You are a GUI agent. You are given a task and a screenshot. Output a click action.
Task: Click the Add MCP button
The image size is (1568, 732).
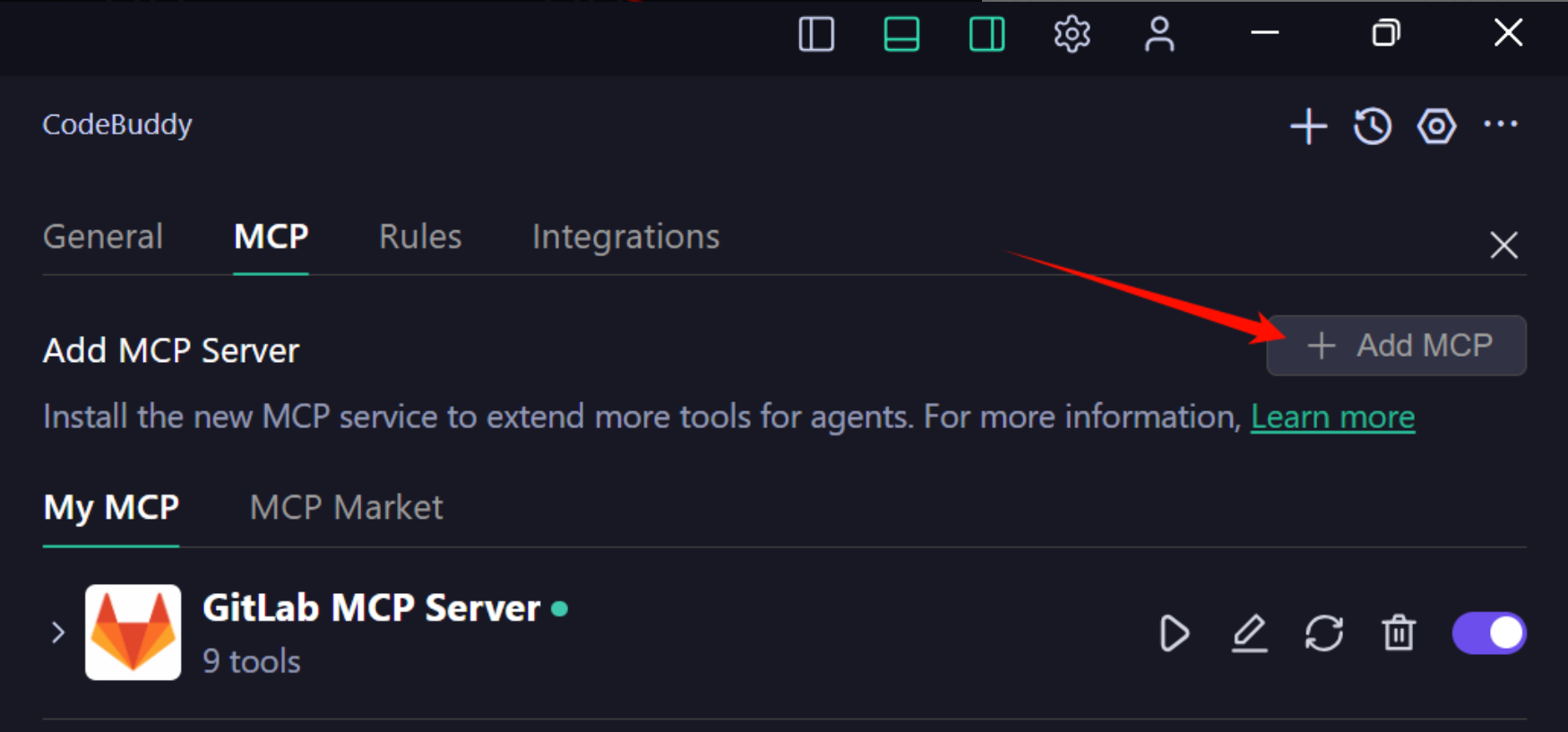coord(1396,346)
